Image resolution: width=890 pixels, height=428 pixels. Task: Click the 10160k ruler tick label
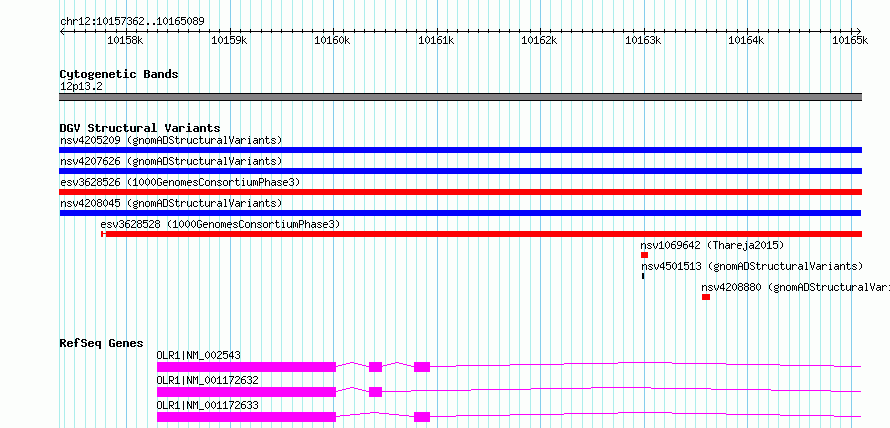click(x=332, y=40)
